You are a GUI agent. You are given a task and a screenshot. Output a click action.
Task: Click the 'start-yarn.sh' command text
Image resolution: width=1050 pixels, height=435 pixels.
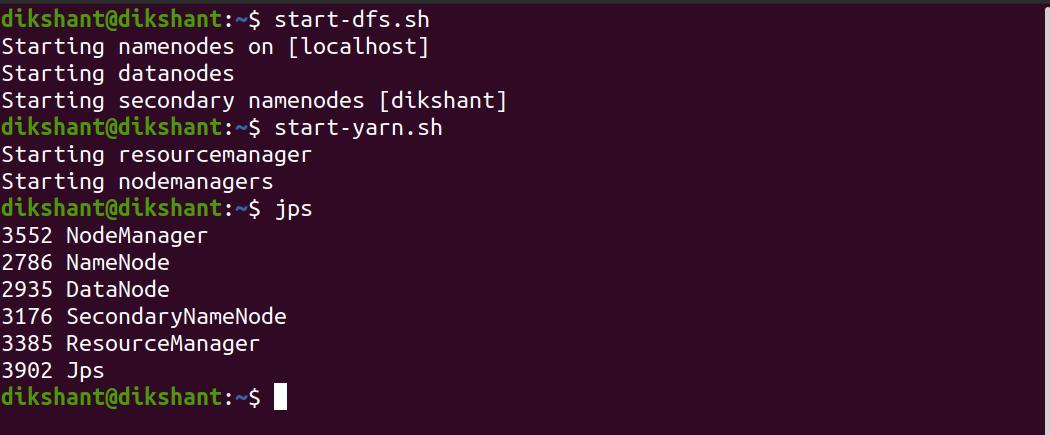click(x=359, y=128)
